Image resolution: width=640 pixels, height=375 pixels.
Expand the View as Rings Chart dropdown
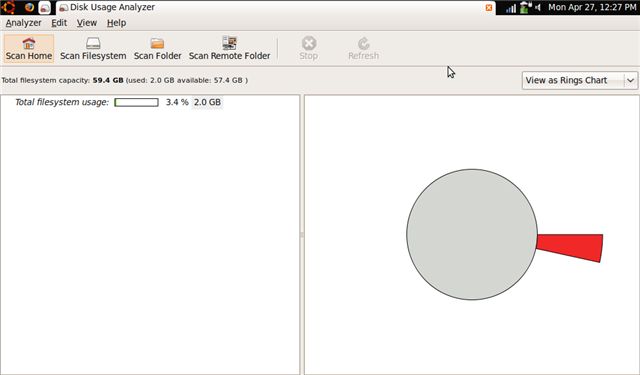[580, 80]
